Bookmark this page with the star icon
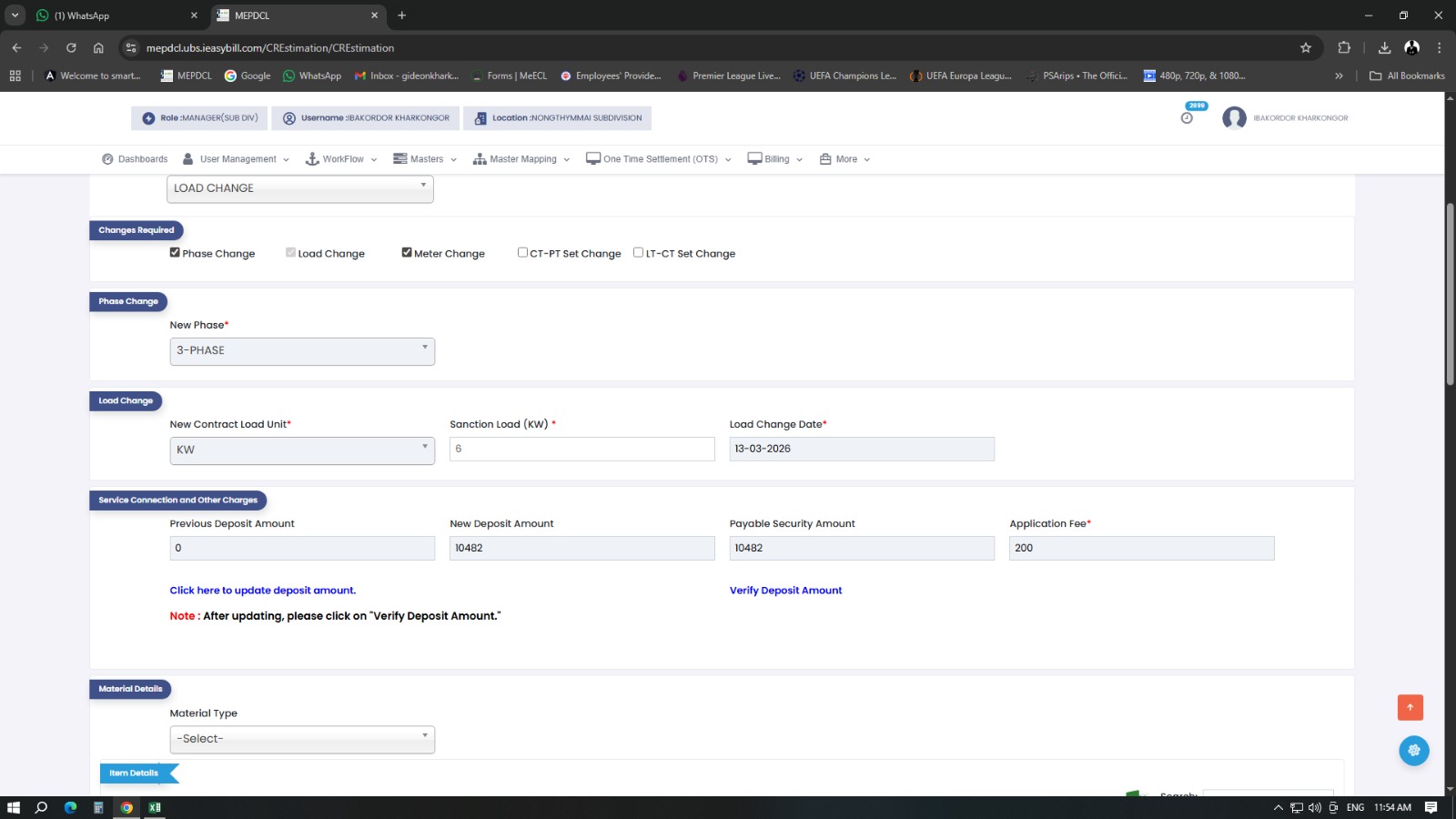1456x819 pixels. point(1306,48)
